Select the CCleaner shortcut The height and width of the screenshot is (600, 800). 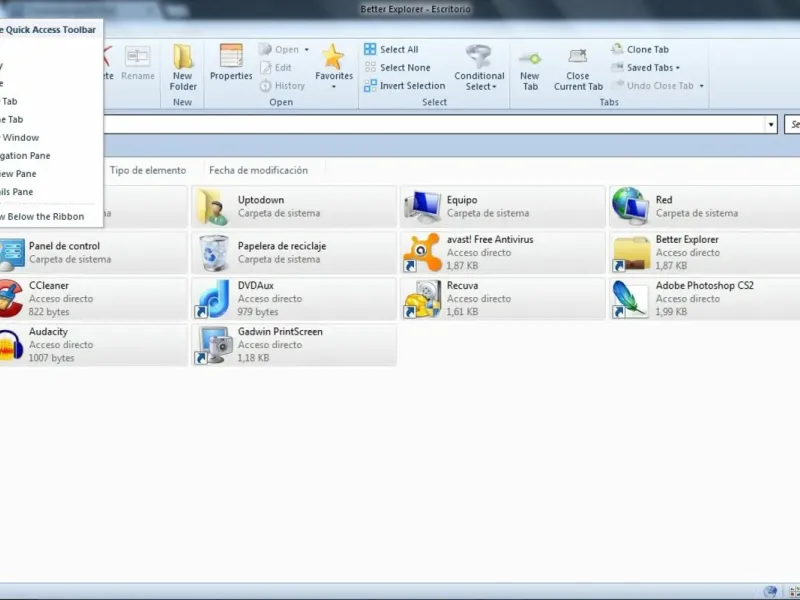pos(93,298)
